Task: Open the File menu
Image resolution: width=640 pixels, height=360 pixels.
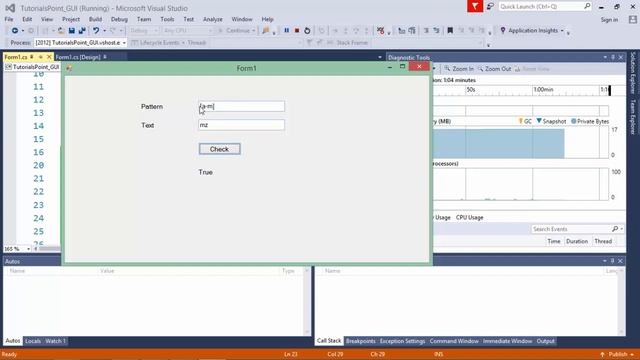Action: [9, 19]
